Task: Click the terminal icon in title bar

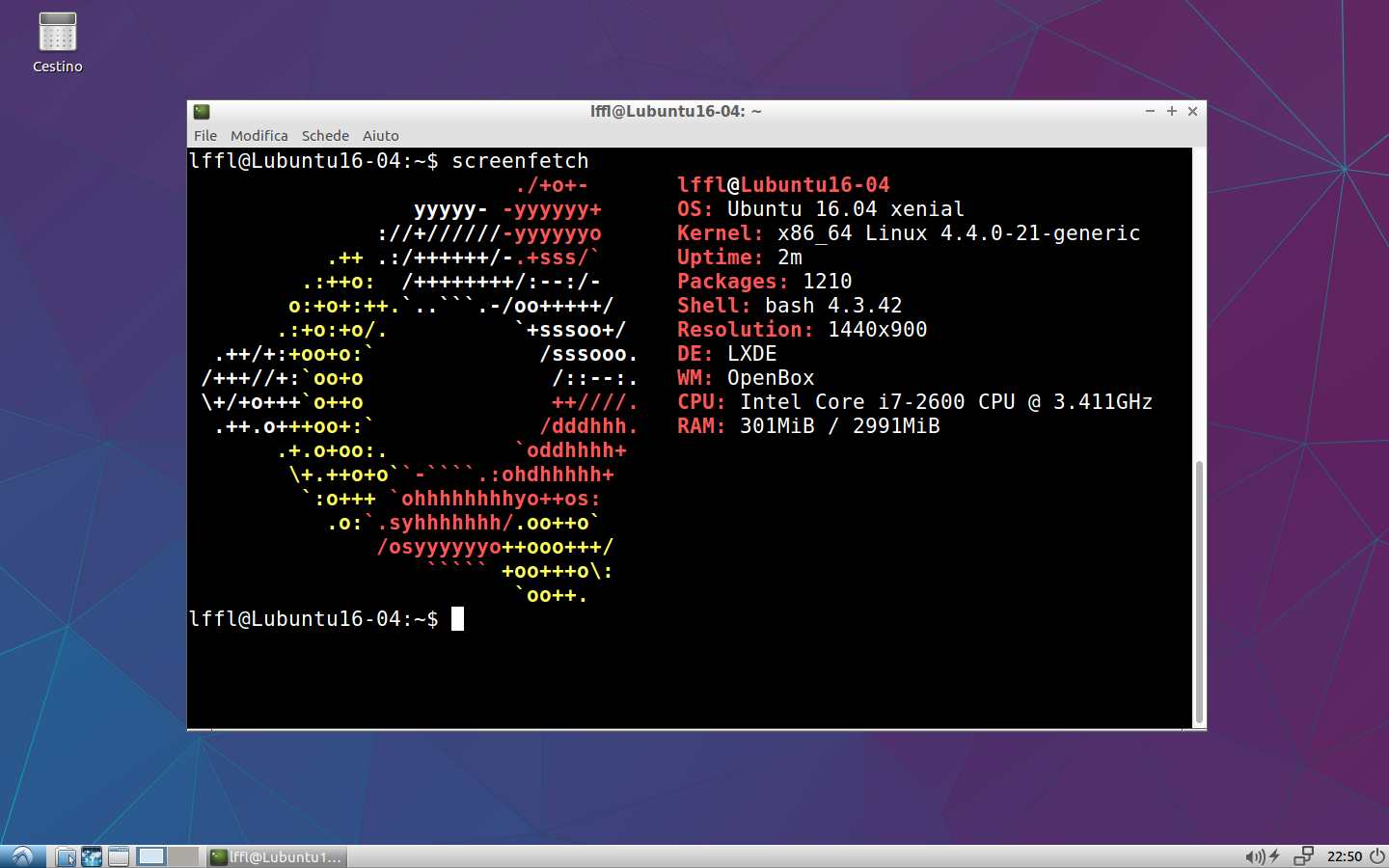Action: [202, 112]
